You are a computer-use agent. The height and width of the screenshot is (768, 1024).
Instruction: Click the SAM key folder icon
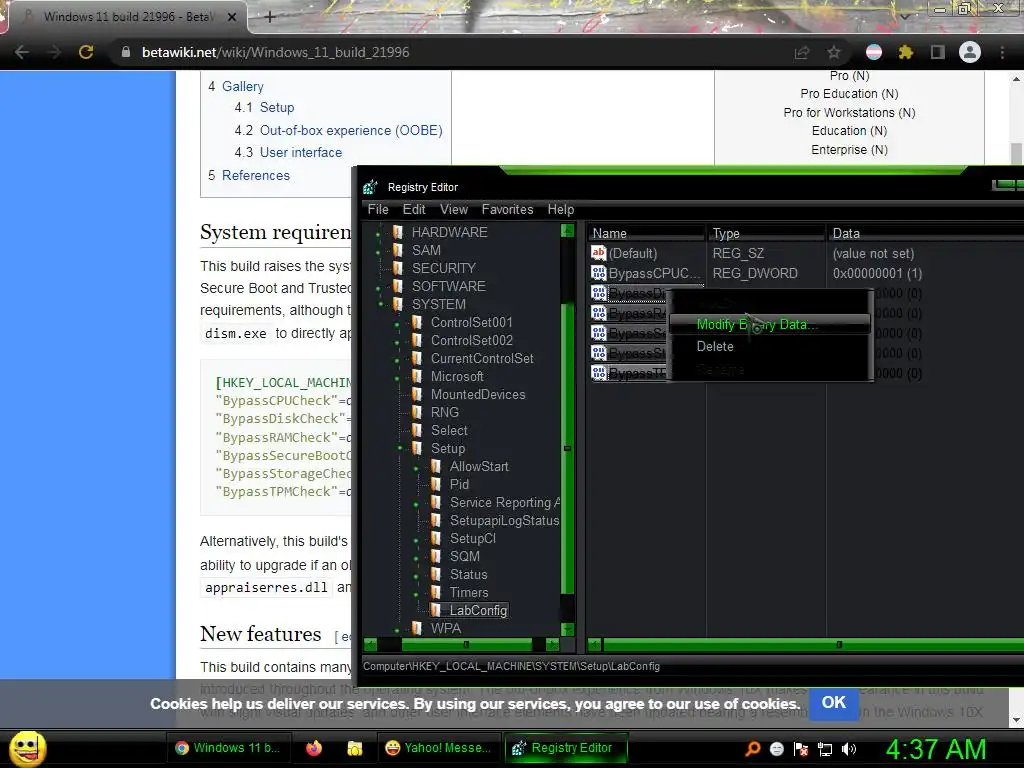point(397,250)
